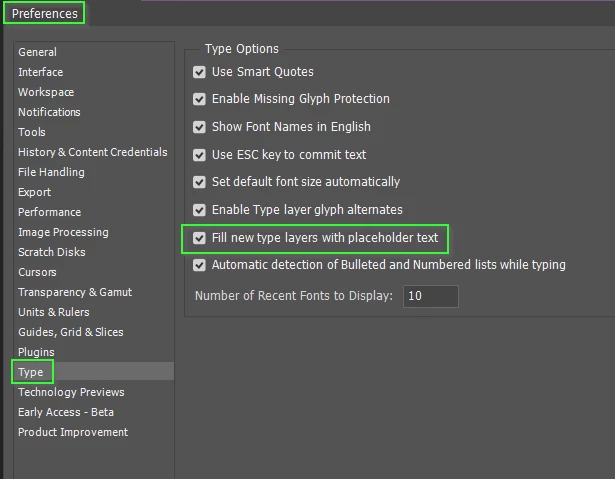Open Technology Previews preferences
Screen dimensions: 615x479
71,392
